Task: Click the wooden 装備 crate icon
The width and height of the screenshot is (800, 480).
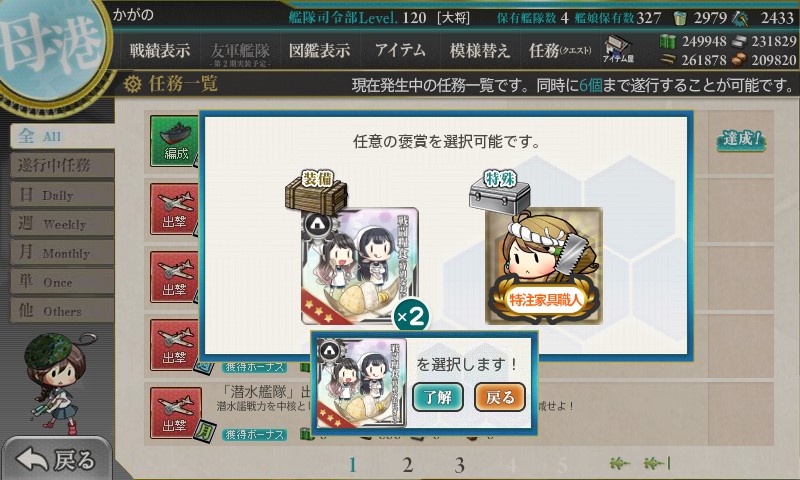Action: click(x=316, y=194)
